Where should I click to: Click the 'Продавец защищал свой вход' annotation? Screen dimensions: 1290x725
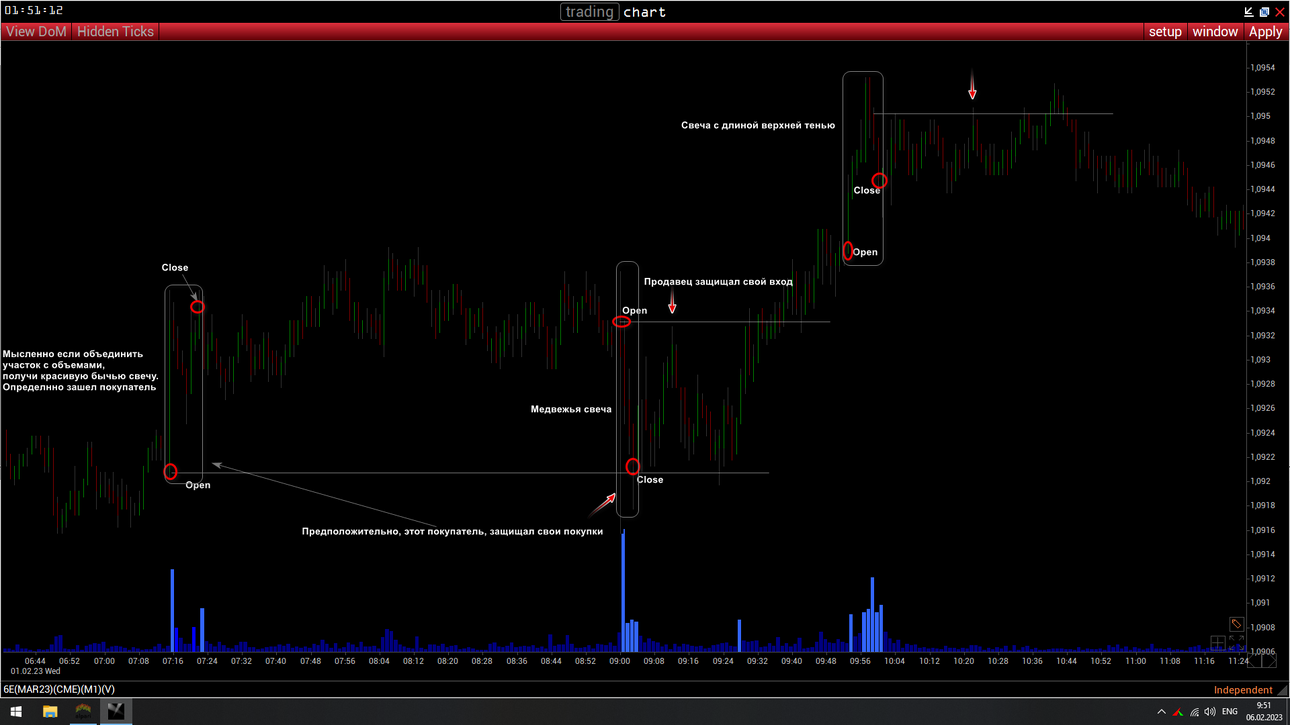(x=718, y=282)
